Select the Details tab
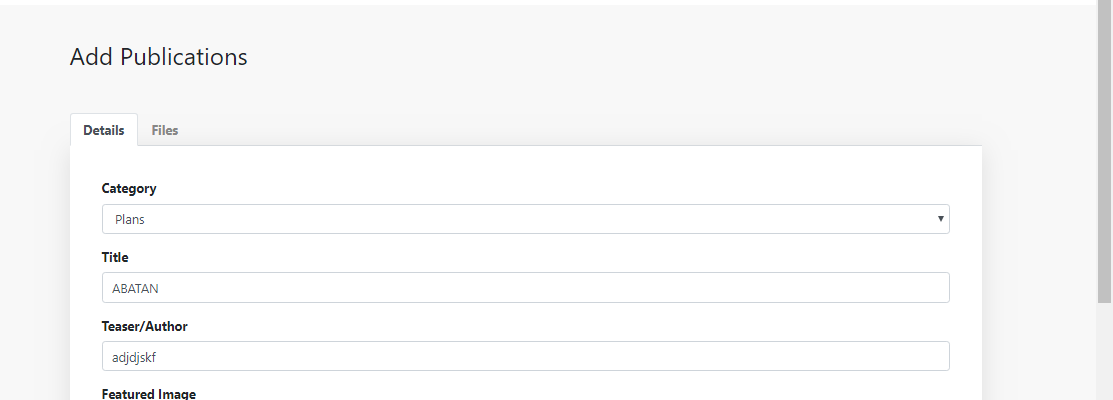 point(104,130)
